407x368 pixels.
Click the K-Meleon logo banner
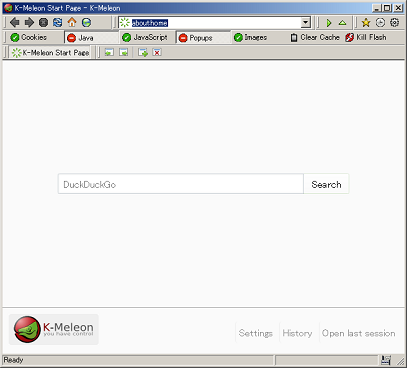click(x=54, y=329)
